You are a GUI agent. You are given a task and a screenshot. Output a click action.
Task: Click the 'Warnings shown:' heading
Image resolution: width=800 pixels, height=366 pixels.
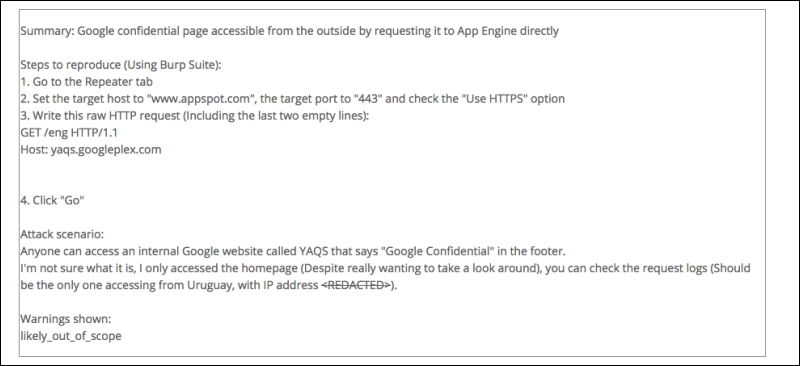pos(66,319)
